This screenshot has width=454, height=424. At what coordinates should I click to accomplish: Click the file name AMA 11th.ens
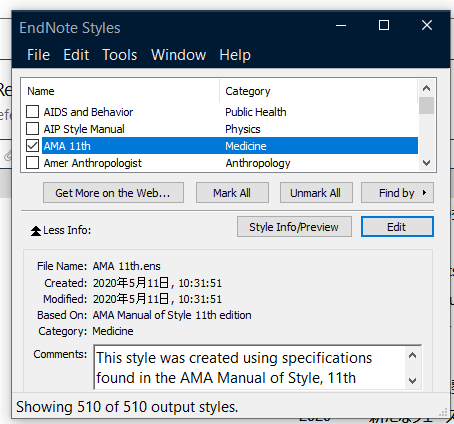click(x=126, y=266)
